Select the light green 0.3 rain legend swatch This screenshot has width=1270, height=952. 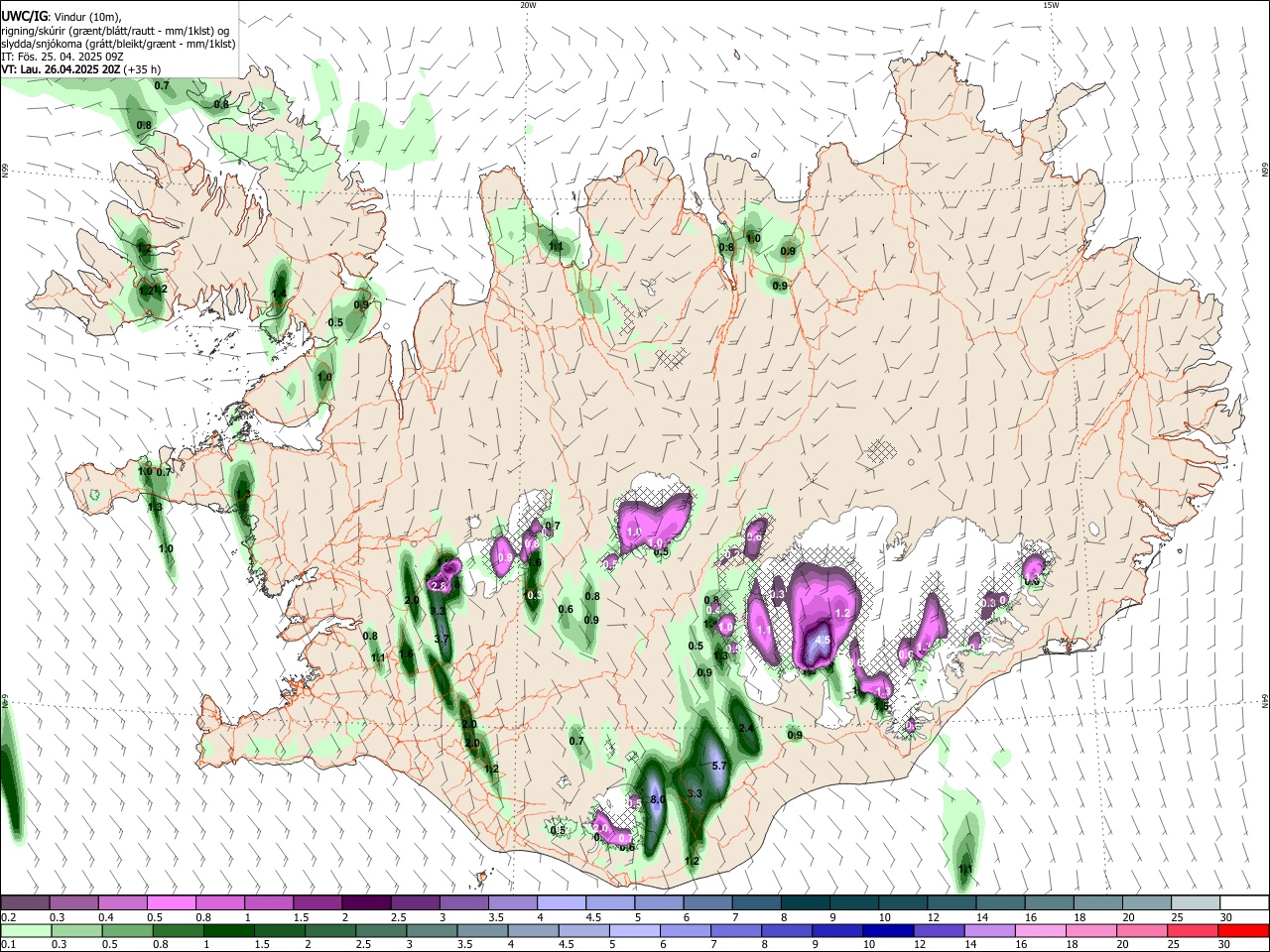(75, 931)
